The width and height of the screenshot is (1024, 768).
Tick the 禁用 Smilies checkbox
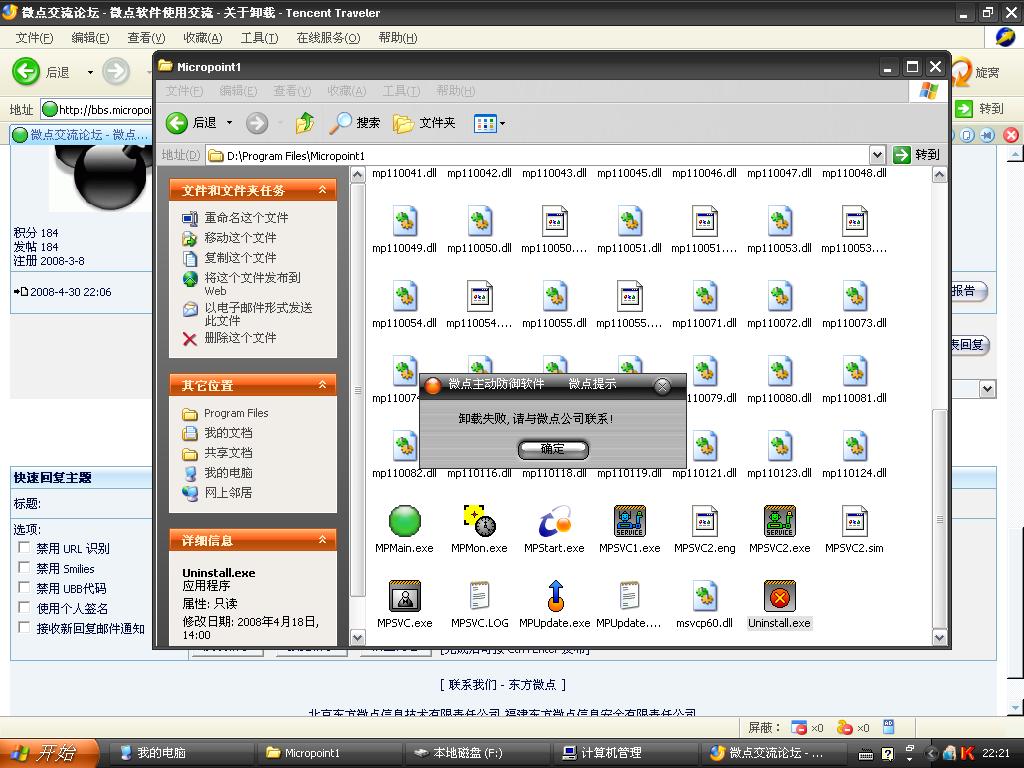[x=24, y=568]
